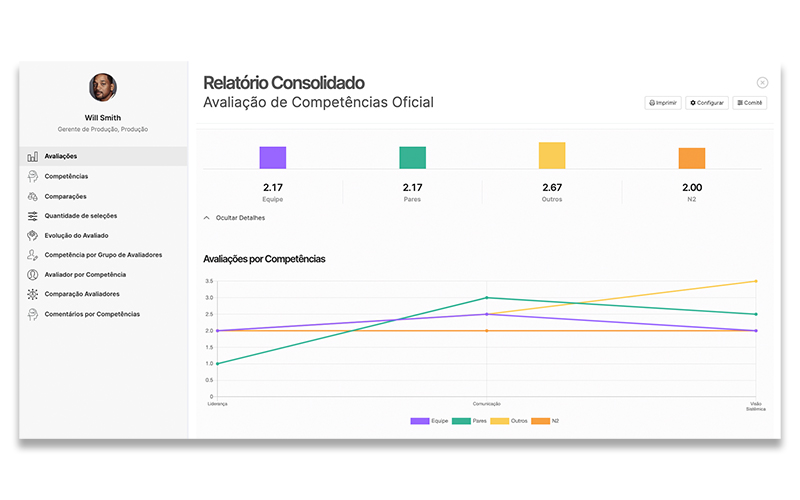This screenshot has width=800, height=500.
Task: Click the Evolução do Avaliado icon
Action: point(33,235)
